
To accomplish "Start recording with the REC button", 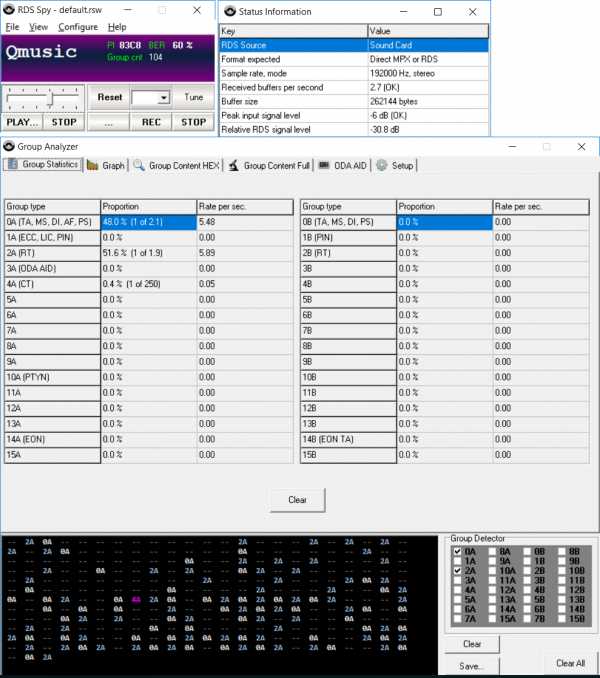I will [151, 122].
